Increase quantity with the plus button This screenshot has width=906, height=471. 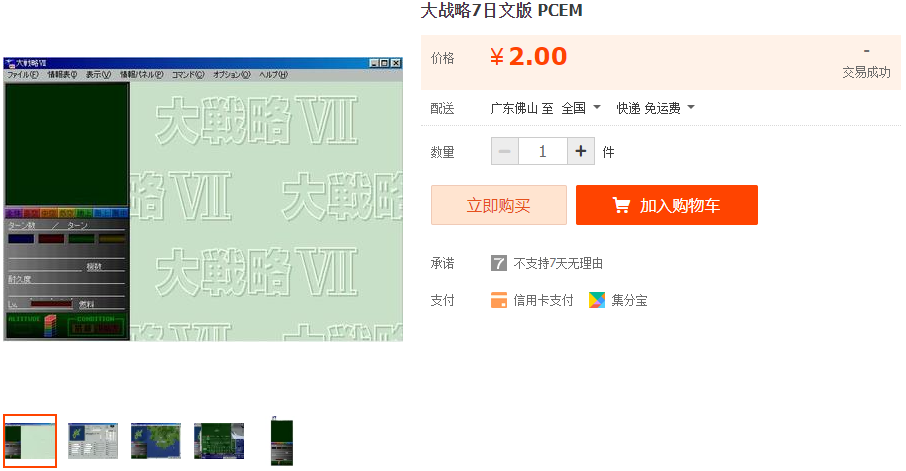[x=581, y=152]
